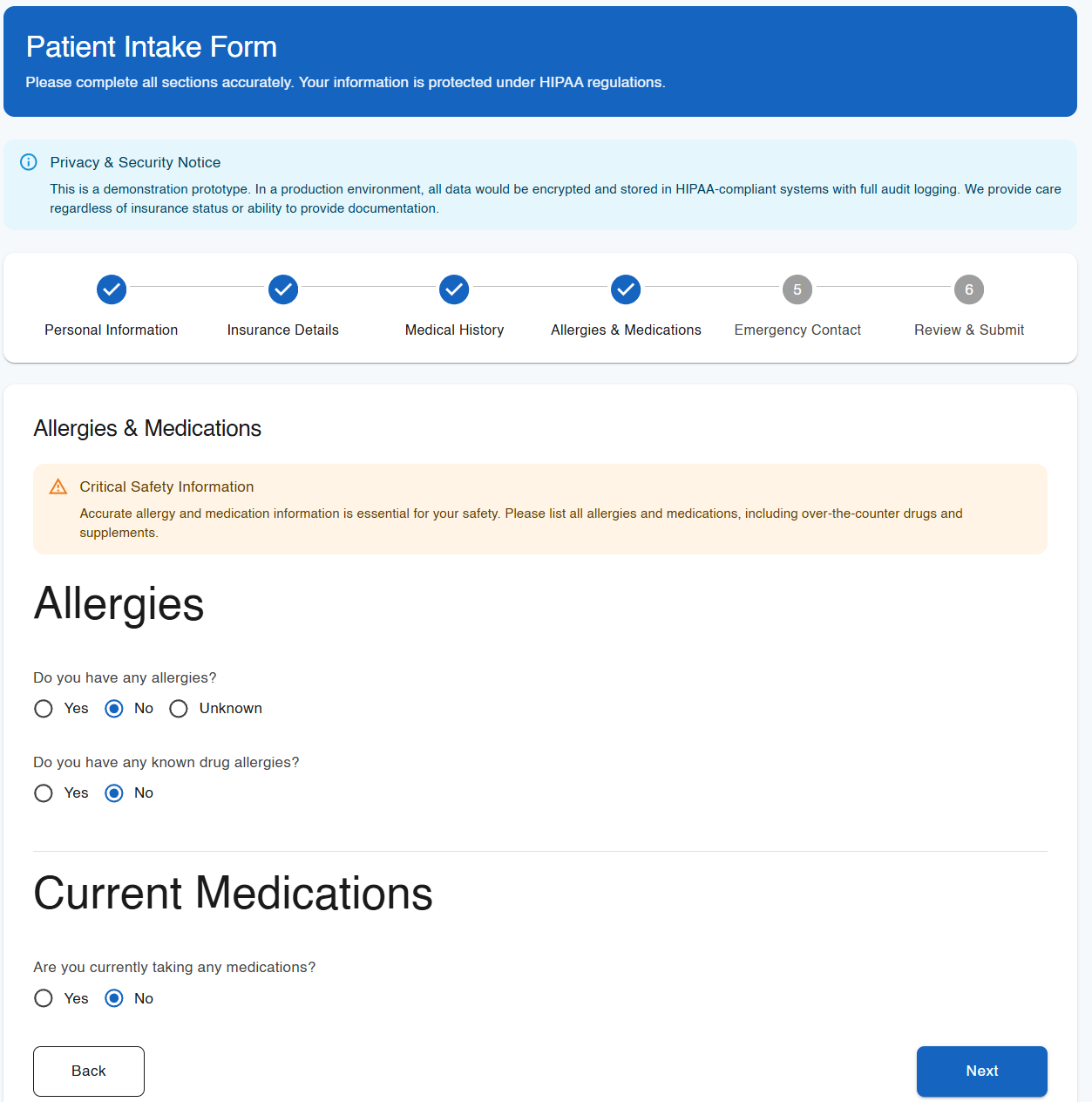The image size is (1092, 1102).
Task: Go to the Emergency Contact step label
Action: [797, 330]
